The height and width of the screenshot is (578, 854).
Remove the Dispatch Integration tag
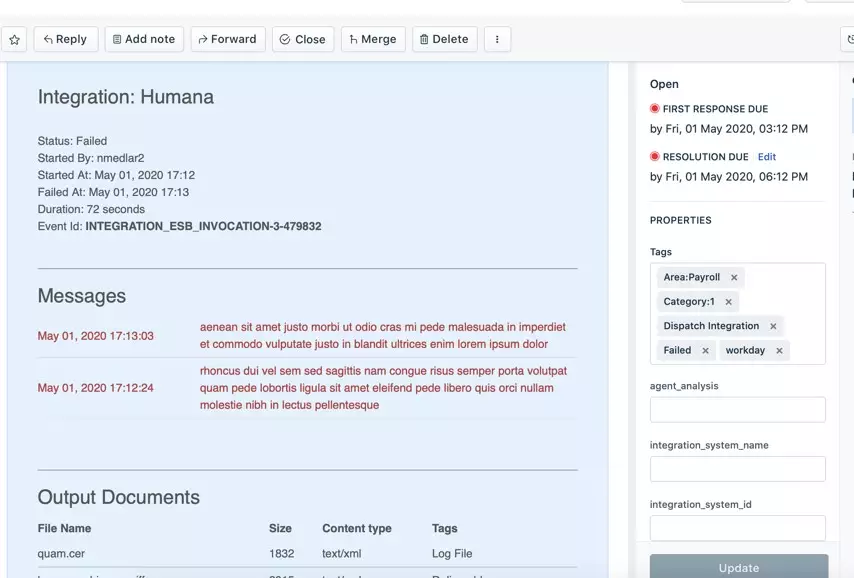773,326
